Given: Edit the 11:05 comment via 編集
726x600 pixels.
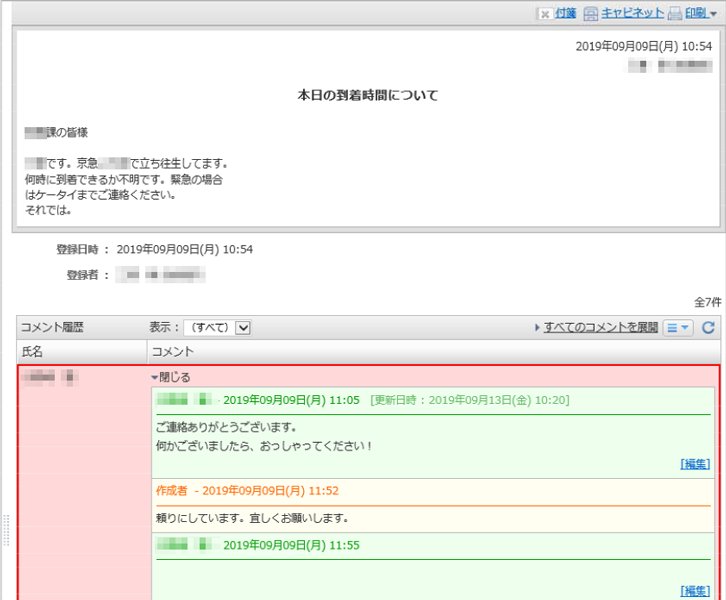Looking at the screenshot, I should tap(695, 464).
